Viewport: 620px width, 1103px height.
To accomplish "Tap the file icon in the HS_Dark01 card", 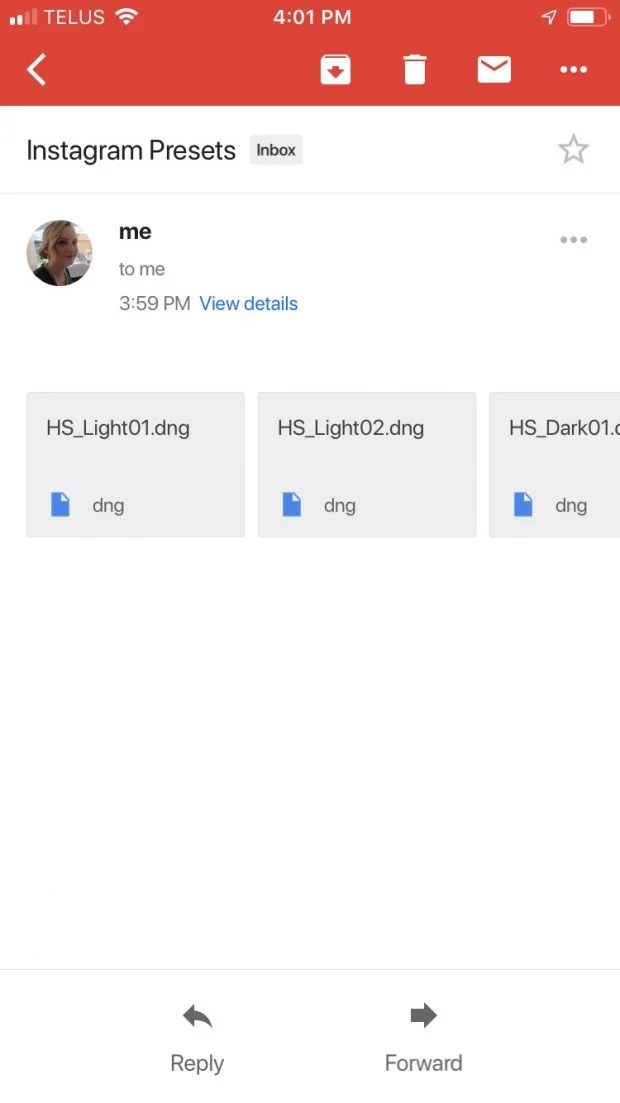I will click(523, 504).
